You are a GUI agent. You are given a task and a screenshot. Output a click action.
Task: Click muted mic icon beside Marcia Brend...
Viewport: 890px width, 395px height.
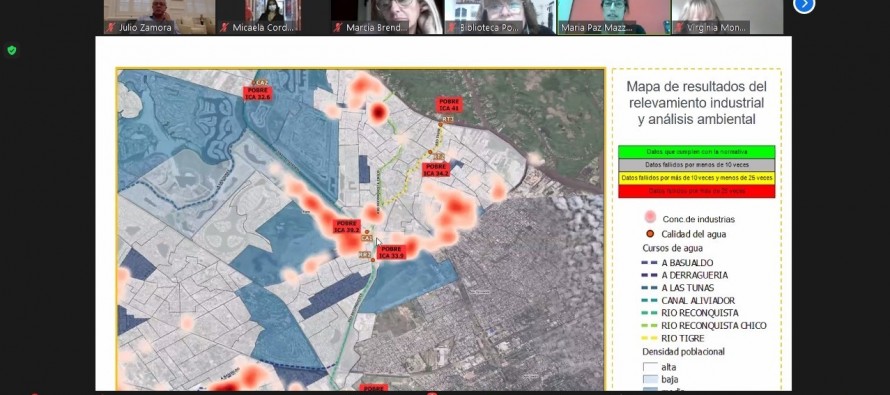point(339,27)
